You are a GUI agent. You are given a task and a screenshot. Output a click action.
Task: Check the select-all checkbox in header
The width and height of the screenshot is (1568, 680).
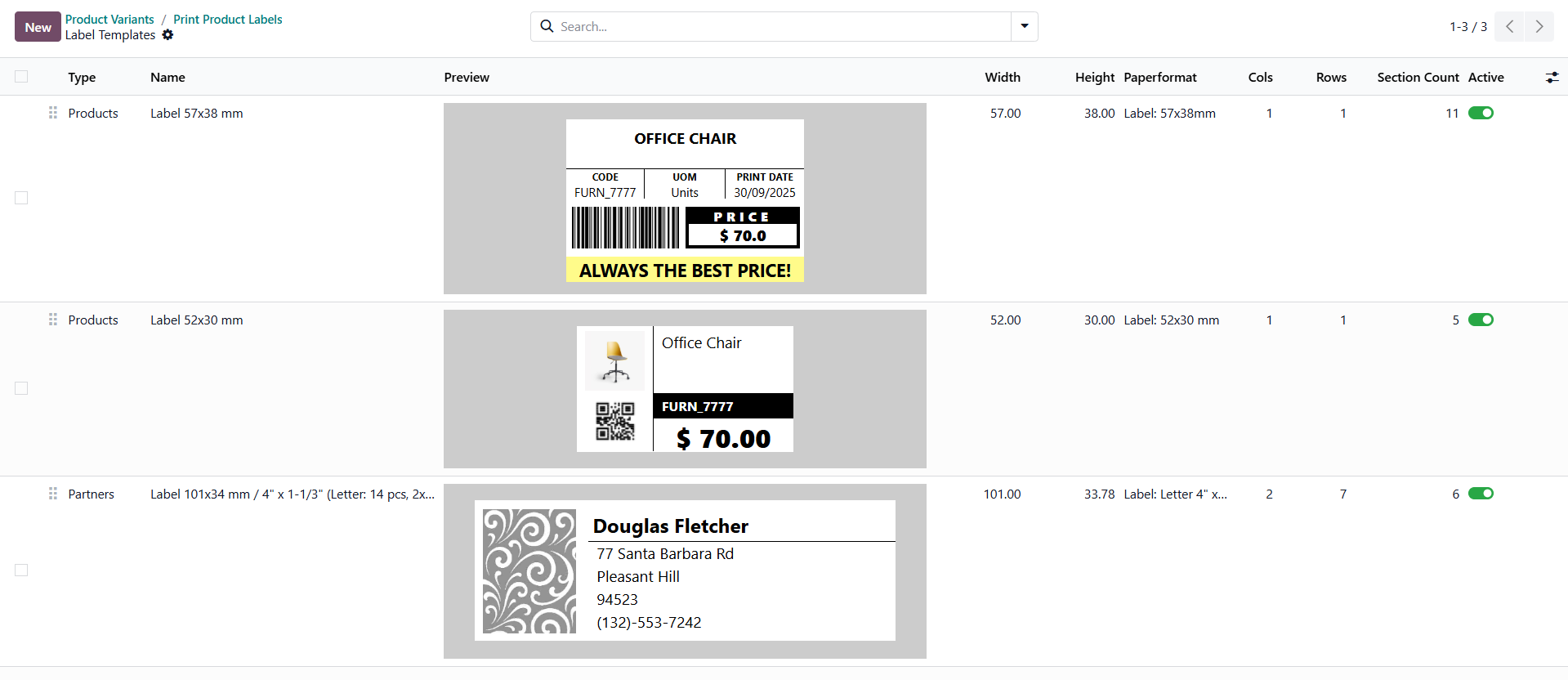pyautogui.click(x=21, y=77)
